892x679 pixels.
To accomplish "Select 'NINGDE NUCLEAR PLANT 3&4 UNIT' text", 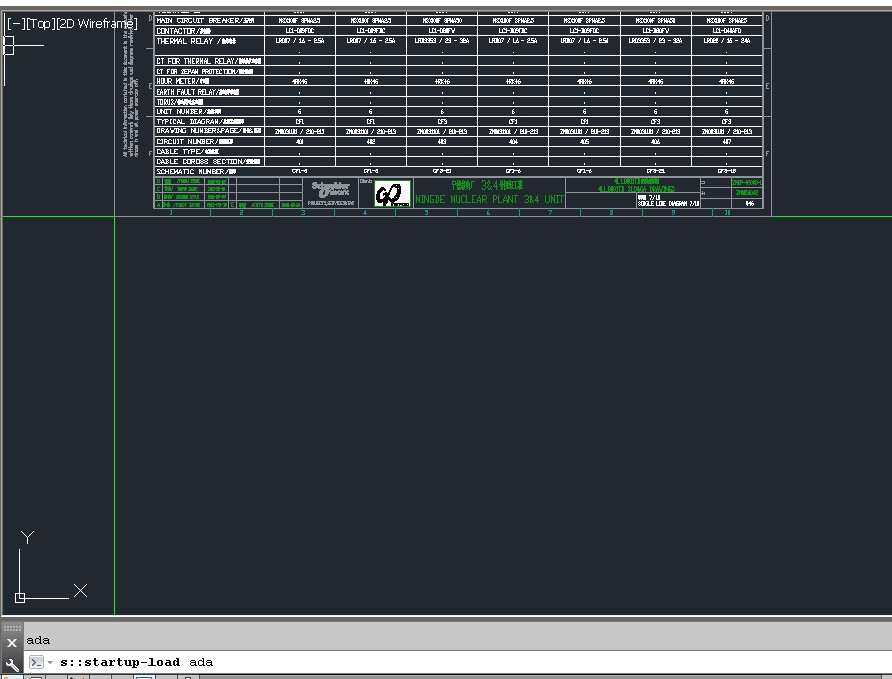I will [x=489, y=199].
